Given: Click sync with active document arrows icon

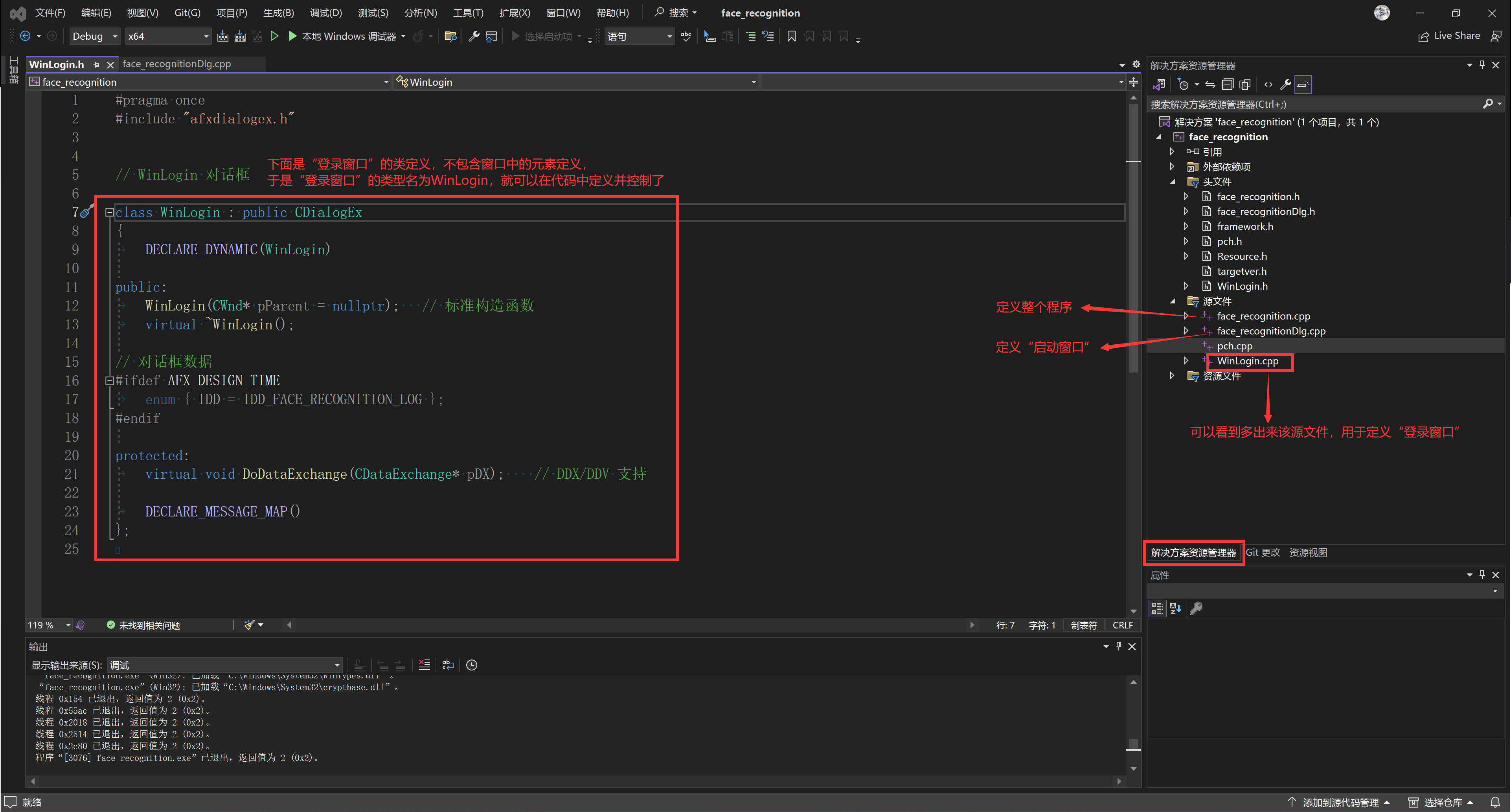Looking at the screenshot, I should [x=1210, y=85].
